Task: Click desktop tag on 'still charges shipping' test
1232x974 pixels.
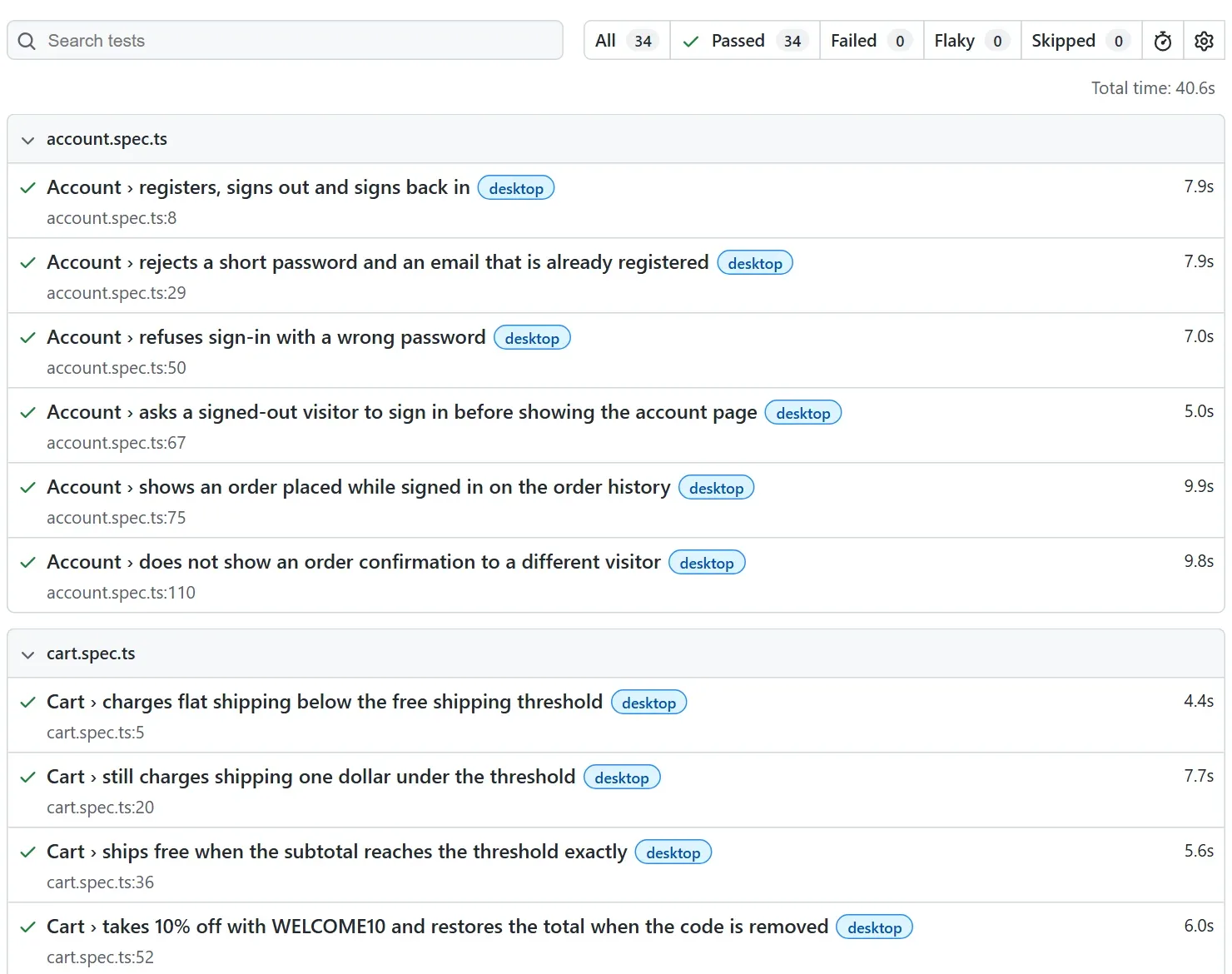Action: (x=622, y=778)
